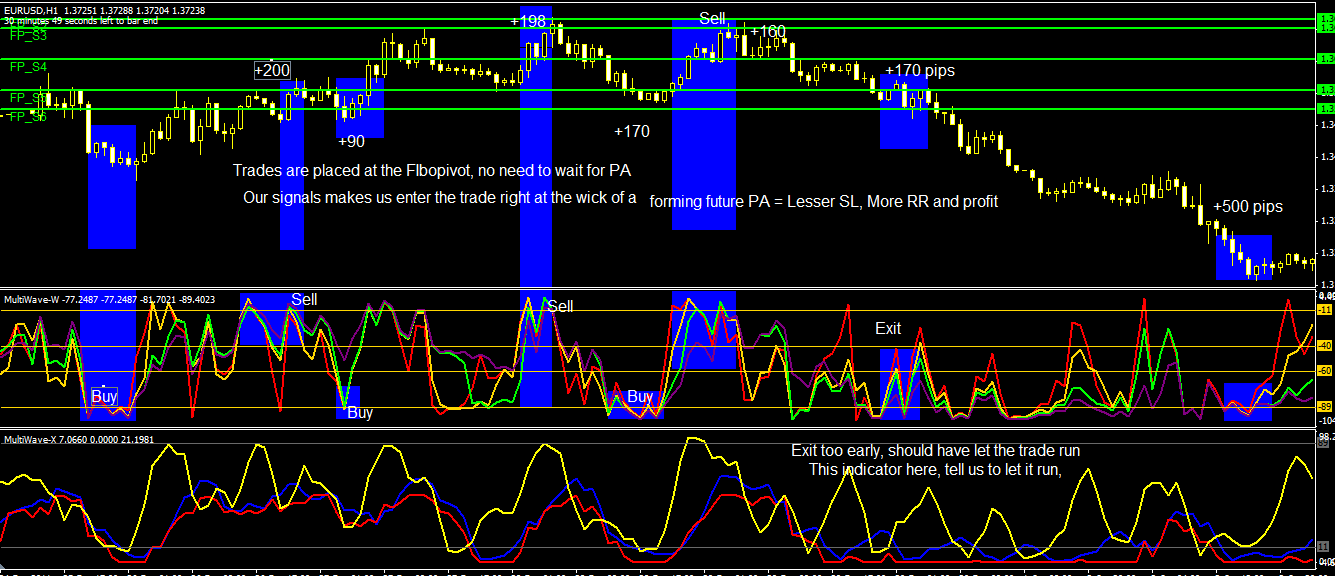Click the -89 level value on MultiWave-W scale

point(1324,406)
